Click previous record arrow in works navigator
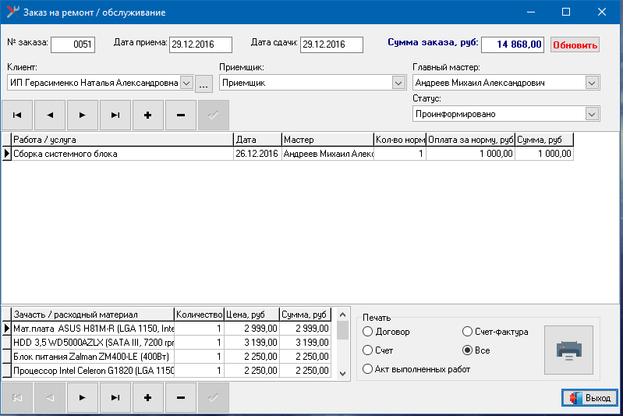Image resolution: width=623 pixels, height=416 pixels. (x=50, y=115)
